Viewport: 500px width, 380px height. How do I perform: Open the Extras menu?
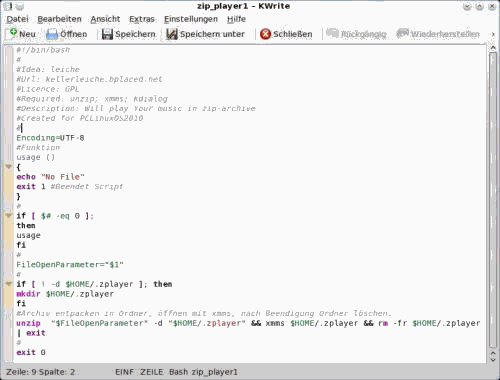pyautogui.click(x=142, y=19)
